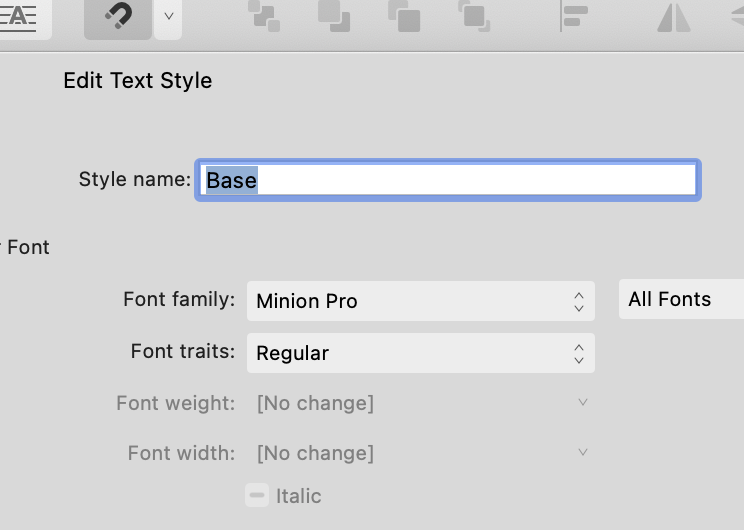
Task: Open snapping options chevron beside magnet
Action: [x=168, y=18]
